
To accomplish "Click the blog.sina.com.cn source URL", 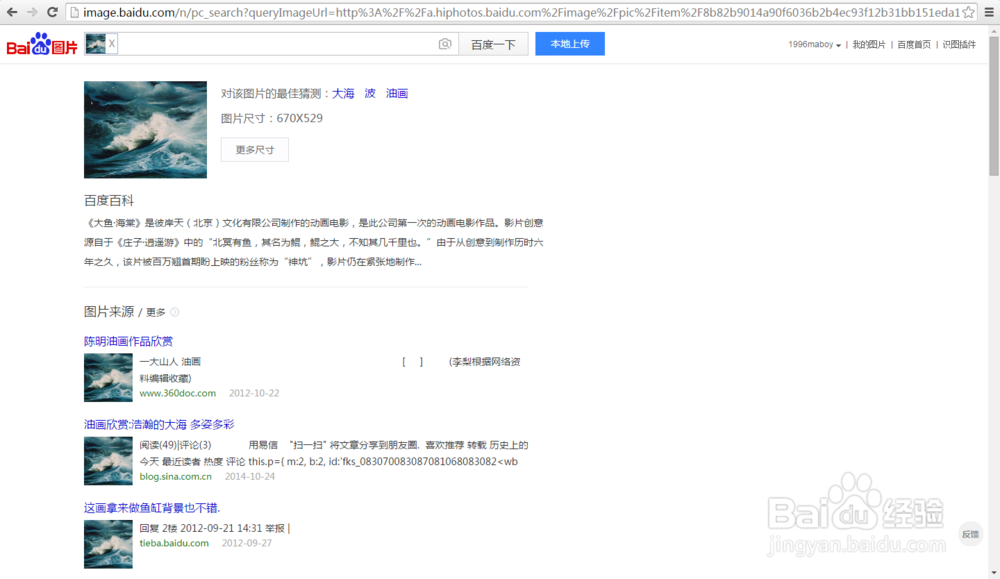I will 175,476.
